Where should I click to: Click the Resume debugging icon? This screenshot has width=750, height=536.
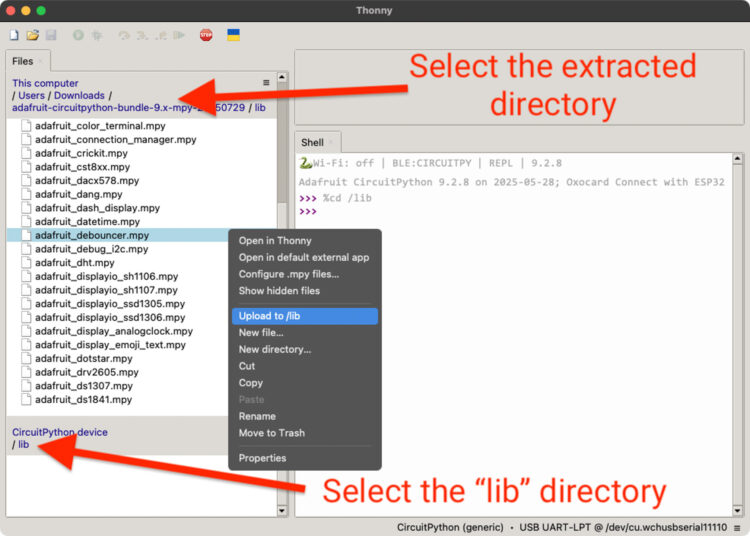pos(179,35)
